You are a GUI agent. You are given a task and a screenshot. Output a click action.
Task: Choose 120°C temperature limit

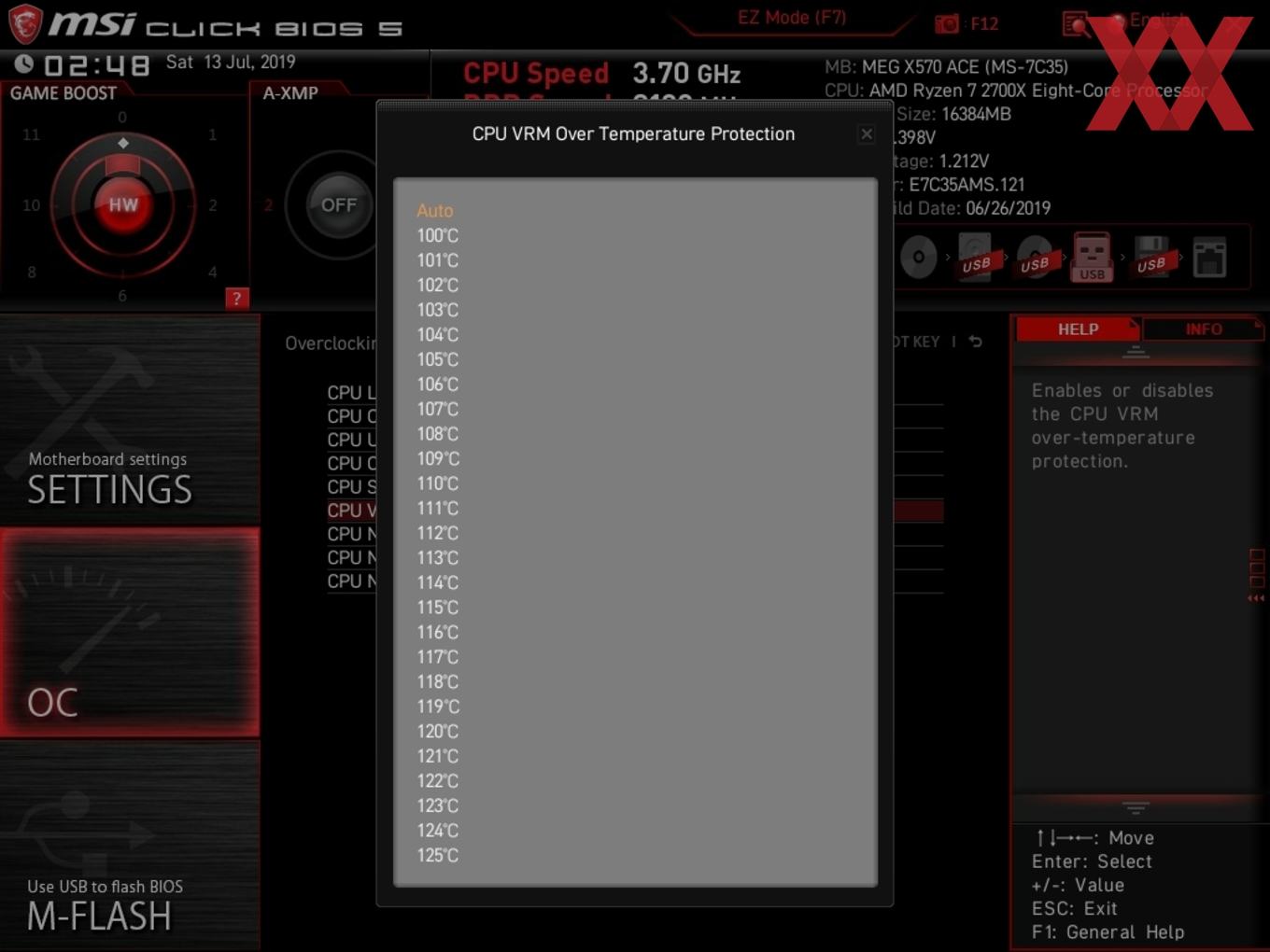(x=438, y=732)
